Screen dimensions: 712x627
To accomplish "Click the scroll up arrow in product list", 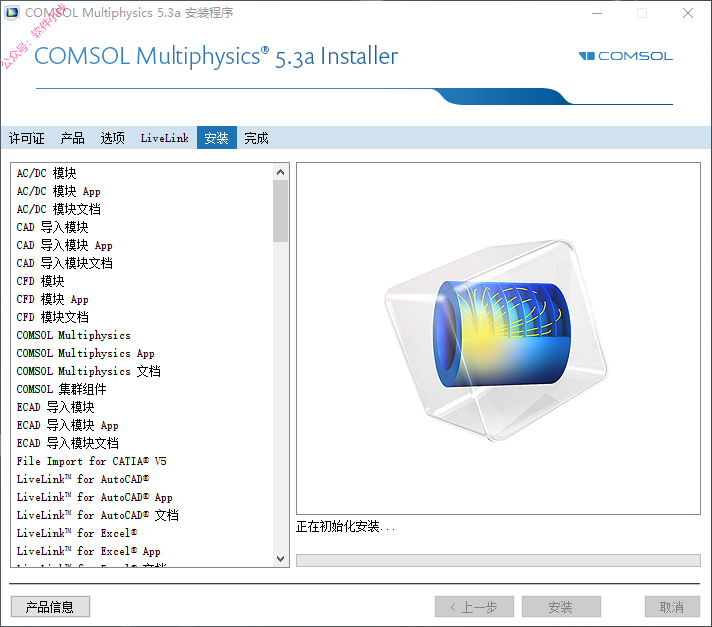I will [281, 172].
